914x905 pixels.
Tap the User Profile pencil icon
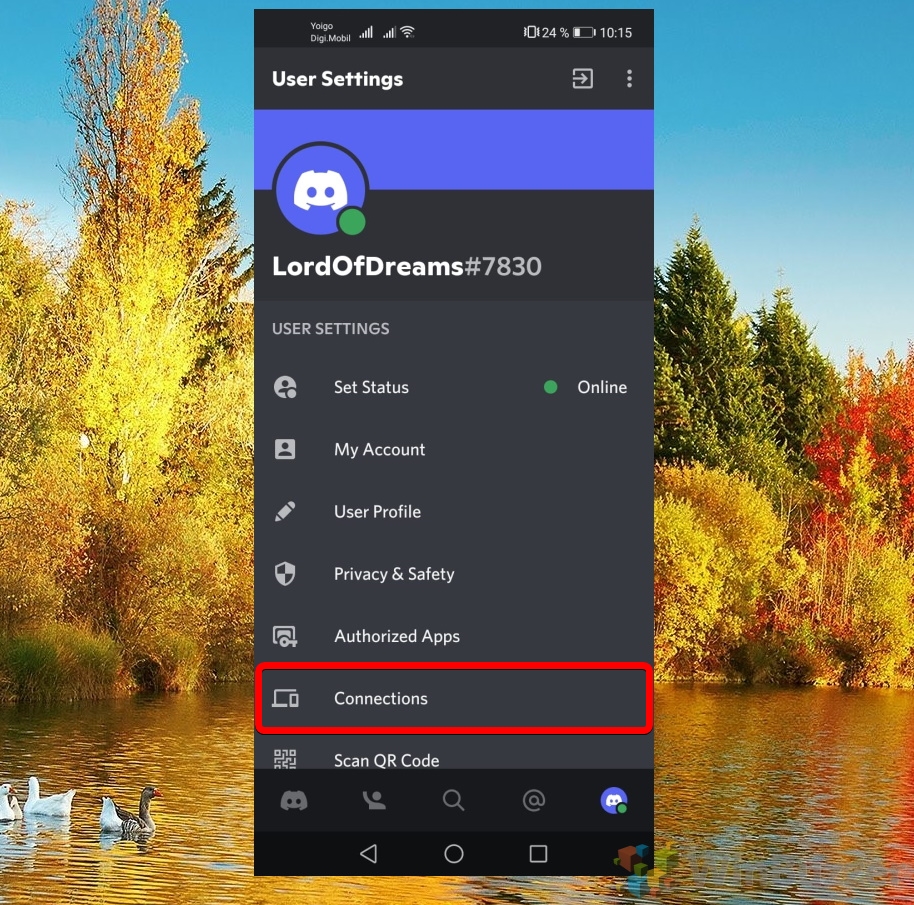tap(285, 512)
